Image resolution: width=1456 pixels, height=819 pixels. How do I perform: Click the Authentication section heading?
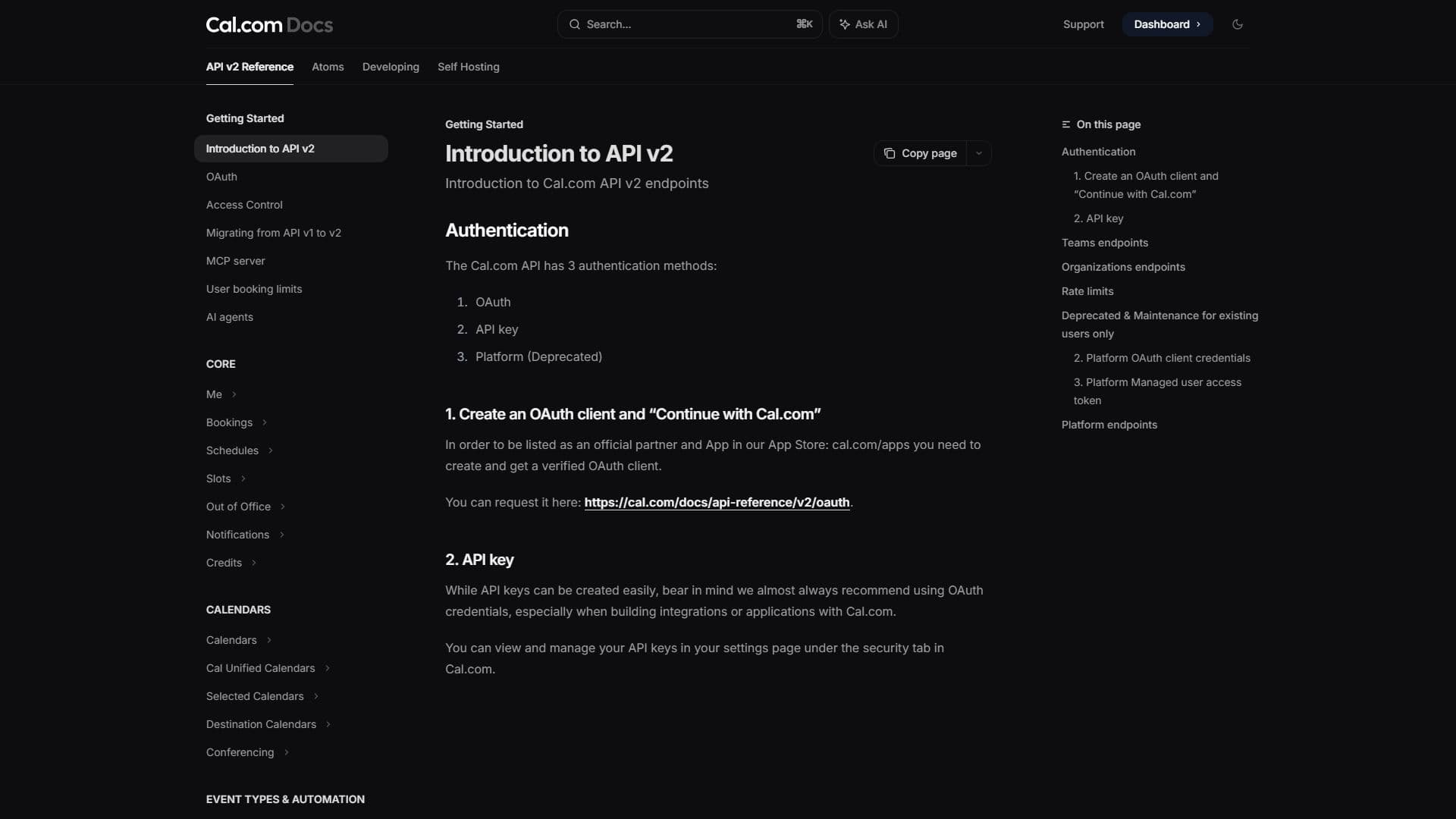507,231
